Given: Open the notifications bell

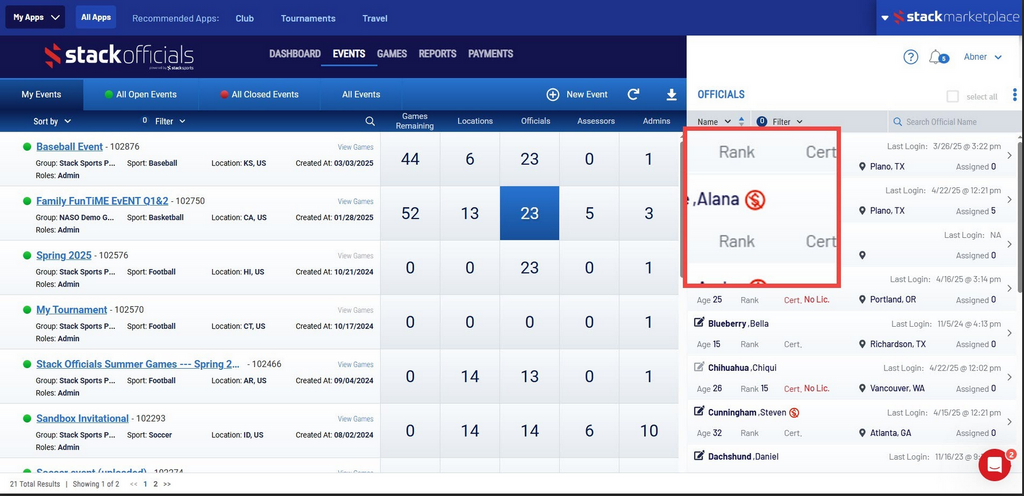Looking at the screenshot, I should [x=936, y=57].
